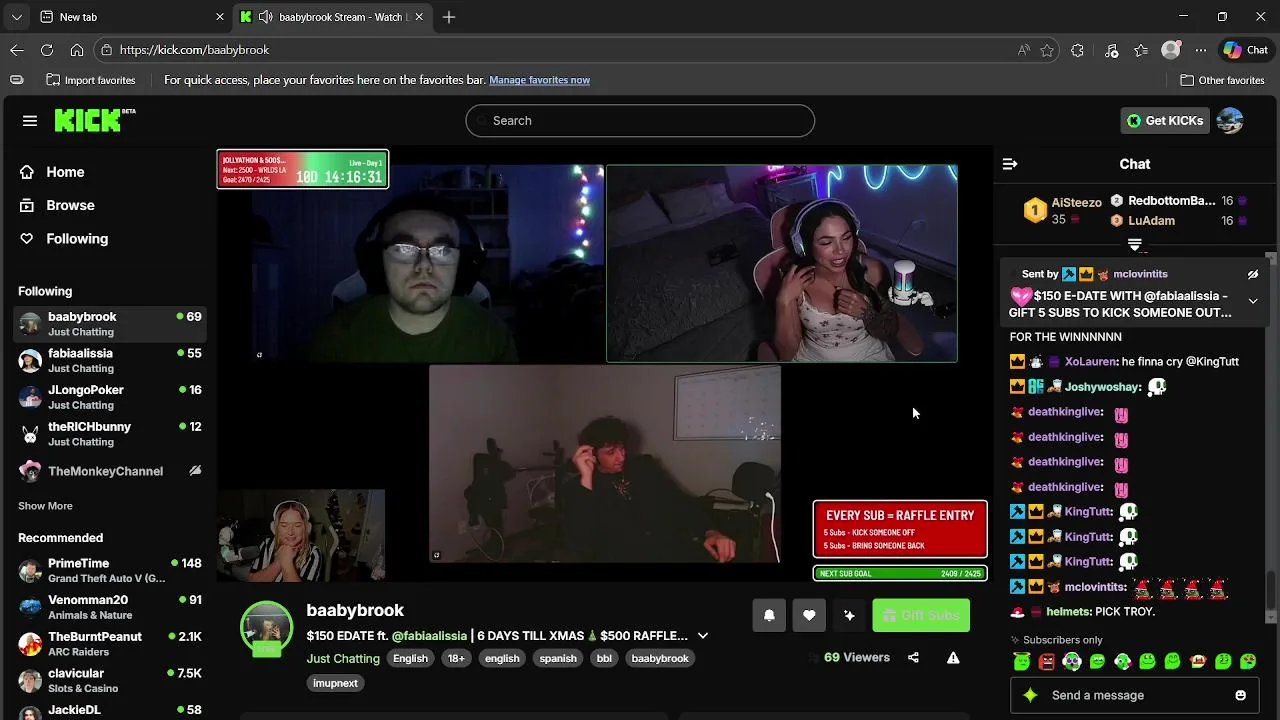Click the subscribe sparkle button
This screenshot has height=720, width=1280.
coord(849,615)
